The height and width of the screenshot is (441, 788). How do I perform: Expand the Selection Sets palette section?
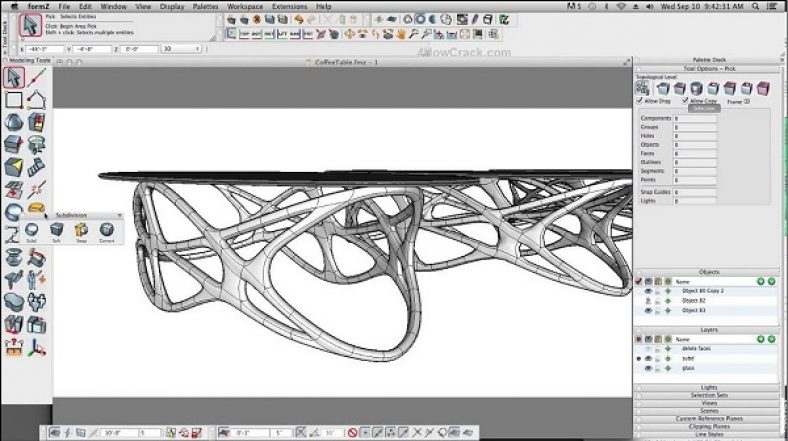coord(709,394)
